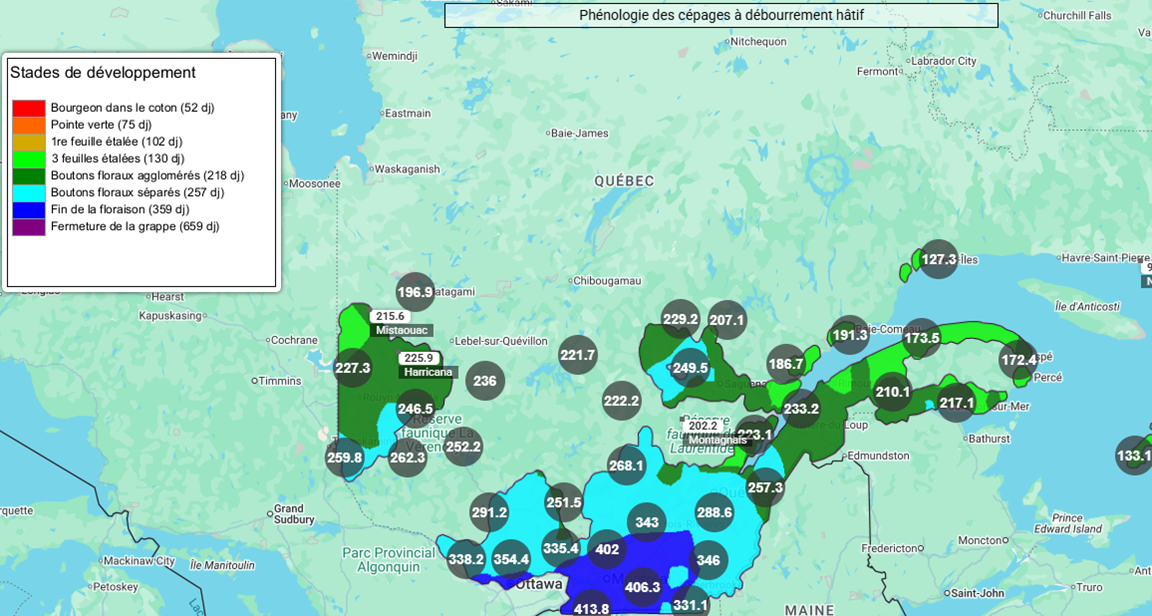The height and width of the screenshot is (616, 1152).
Task: Open the Montagnais 202.2 station label
Action: point(717,432)
